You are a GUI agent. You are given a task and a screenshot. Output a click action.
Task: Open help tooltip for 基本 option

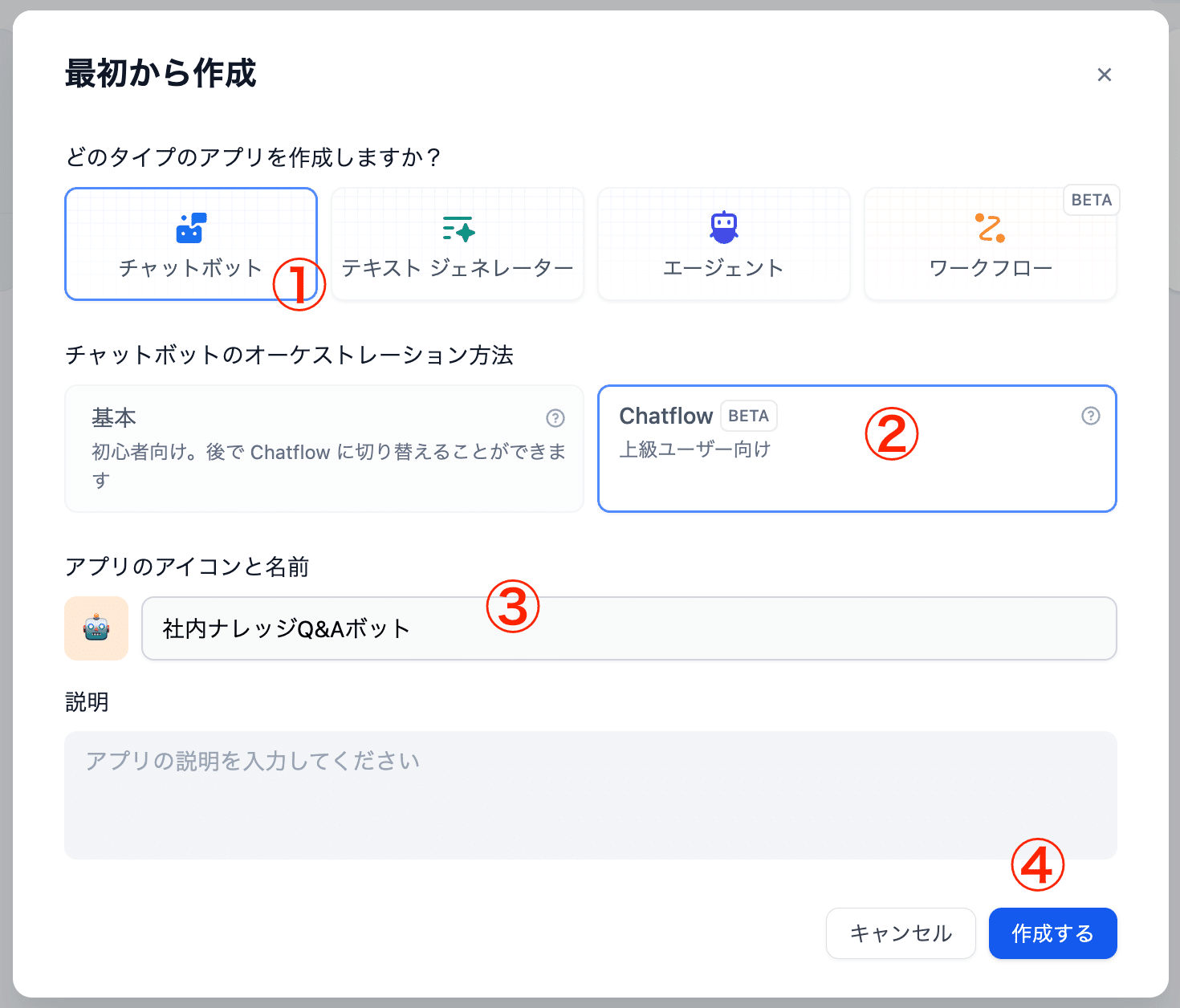pos(555,418)
